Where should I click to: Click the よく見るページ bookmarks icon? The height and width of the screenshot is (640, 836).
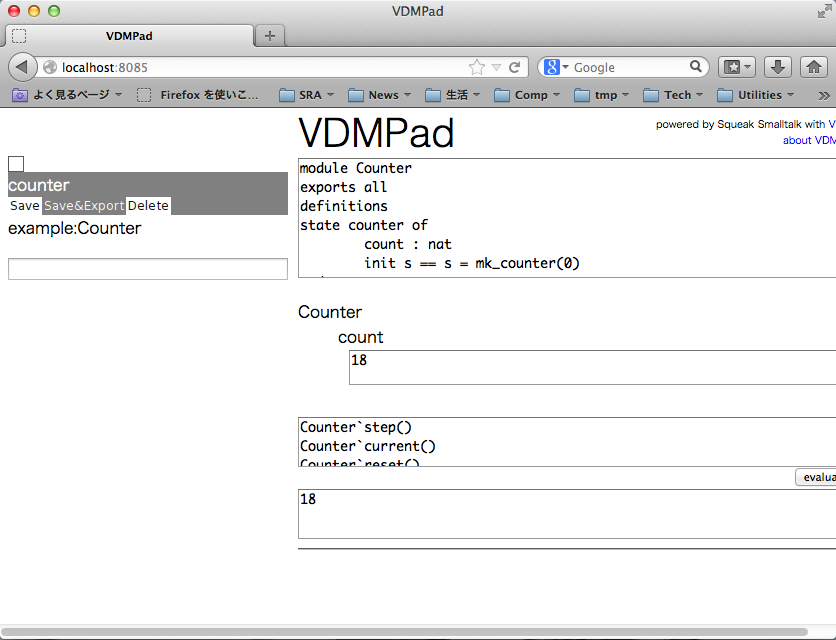[19, 95]
